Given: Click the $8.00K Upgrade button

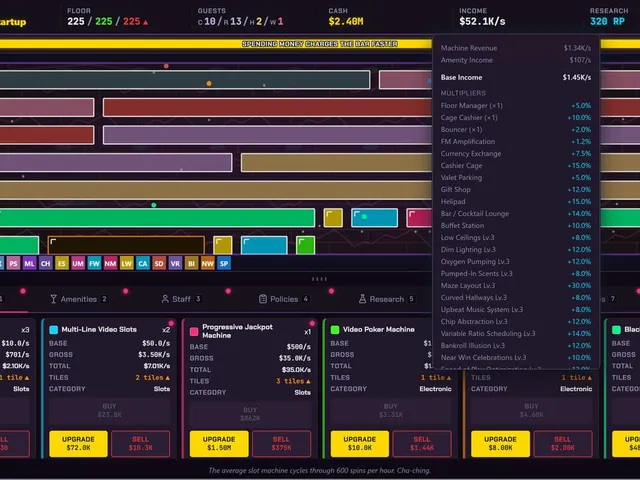Looking at the screenshot, I should 500,443.
